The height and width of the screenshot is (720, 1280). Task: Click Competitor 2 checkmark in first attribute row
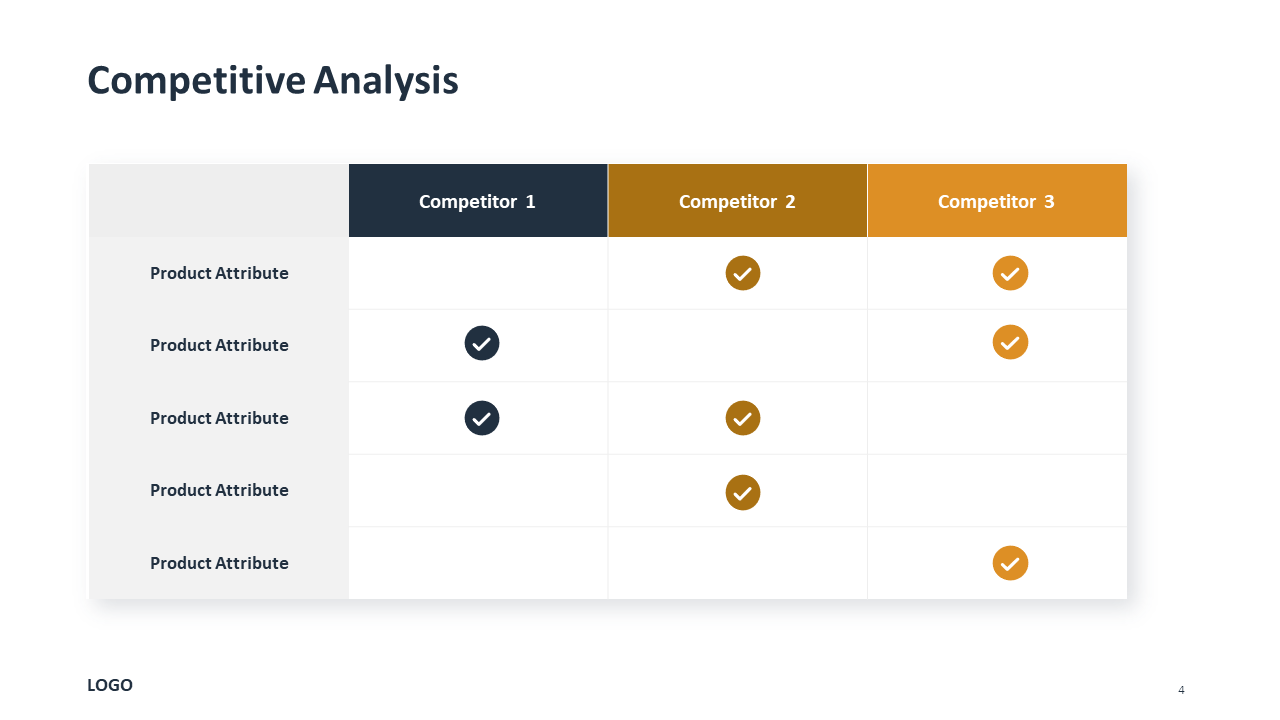[743, 273]
